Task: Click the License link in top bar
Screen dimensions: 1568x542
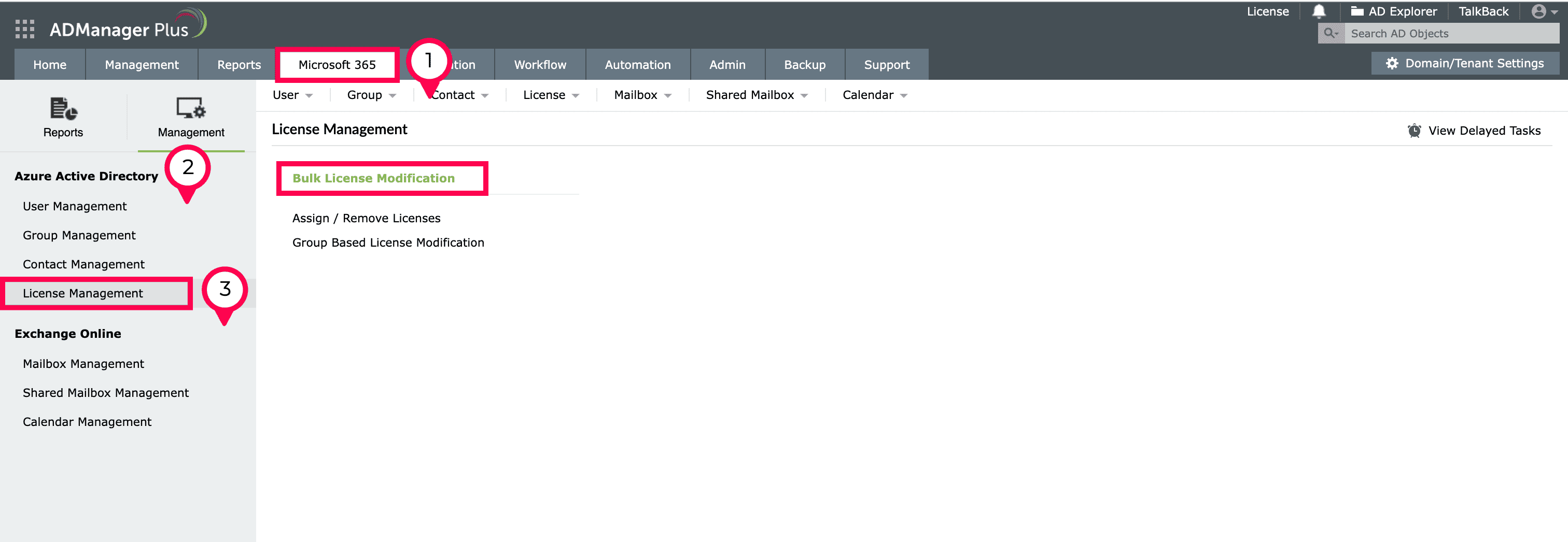Action: pos(1267,11)
